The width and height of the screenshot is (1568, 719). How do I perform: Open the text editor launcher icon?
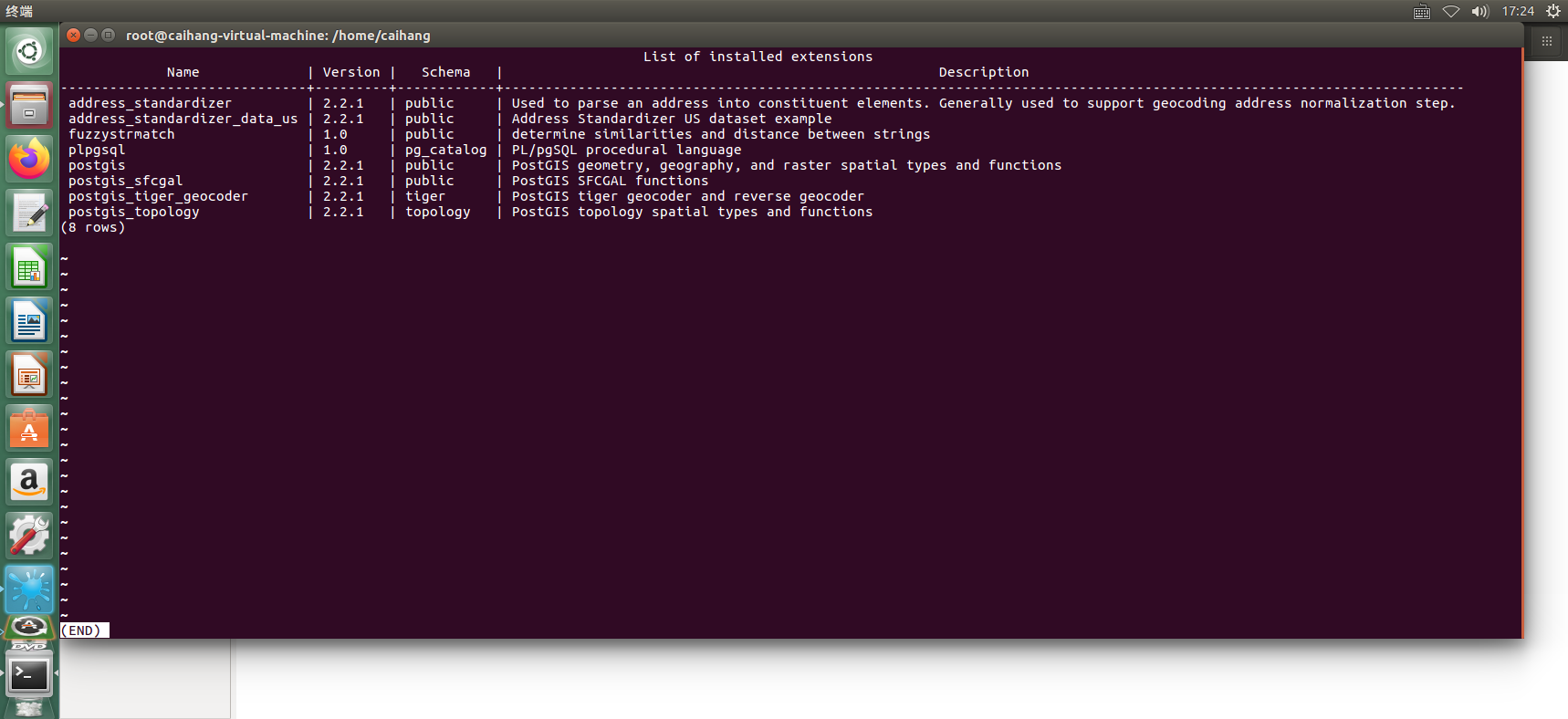(x=29, y=212)
